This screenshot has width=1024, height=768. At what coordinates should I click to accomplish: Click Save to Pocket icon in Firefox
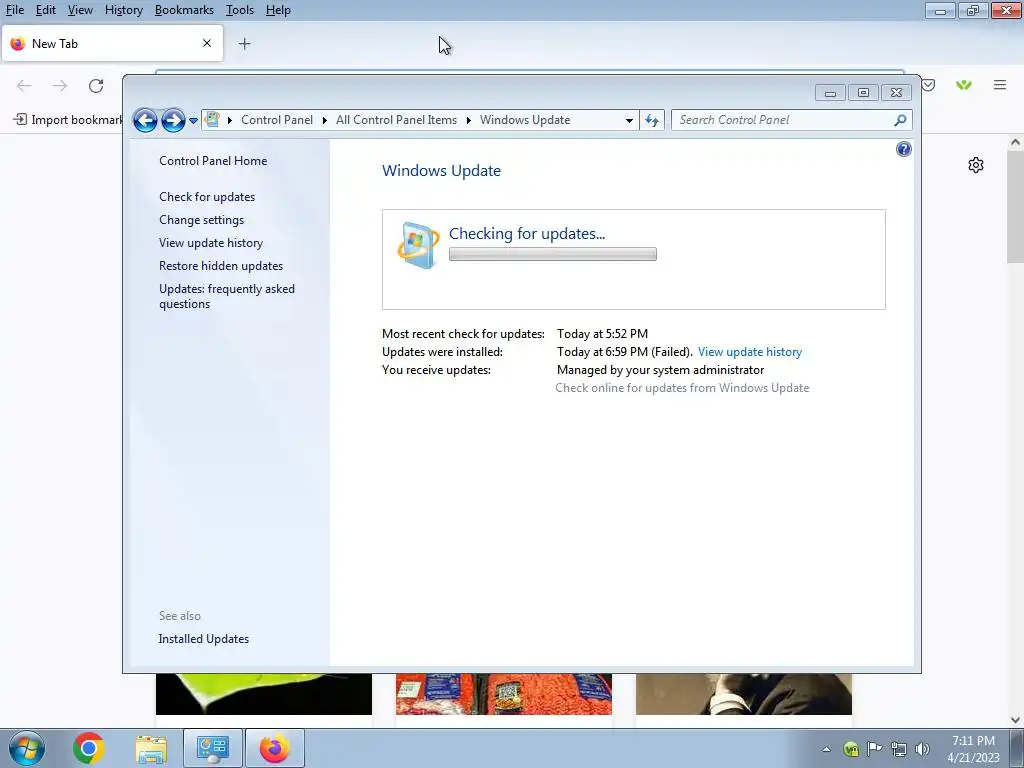point(929,85)
